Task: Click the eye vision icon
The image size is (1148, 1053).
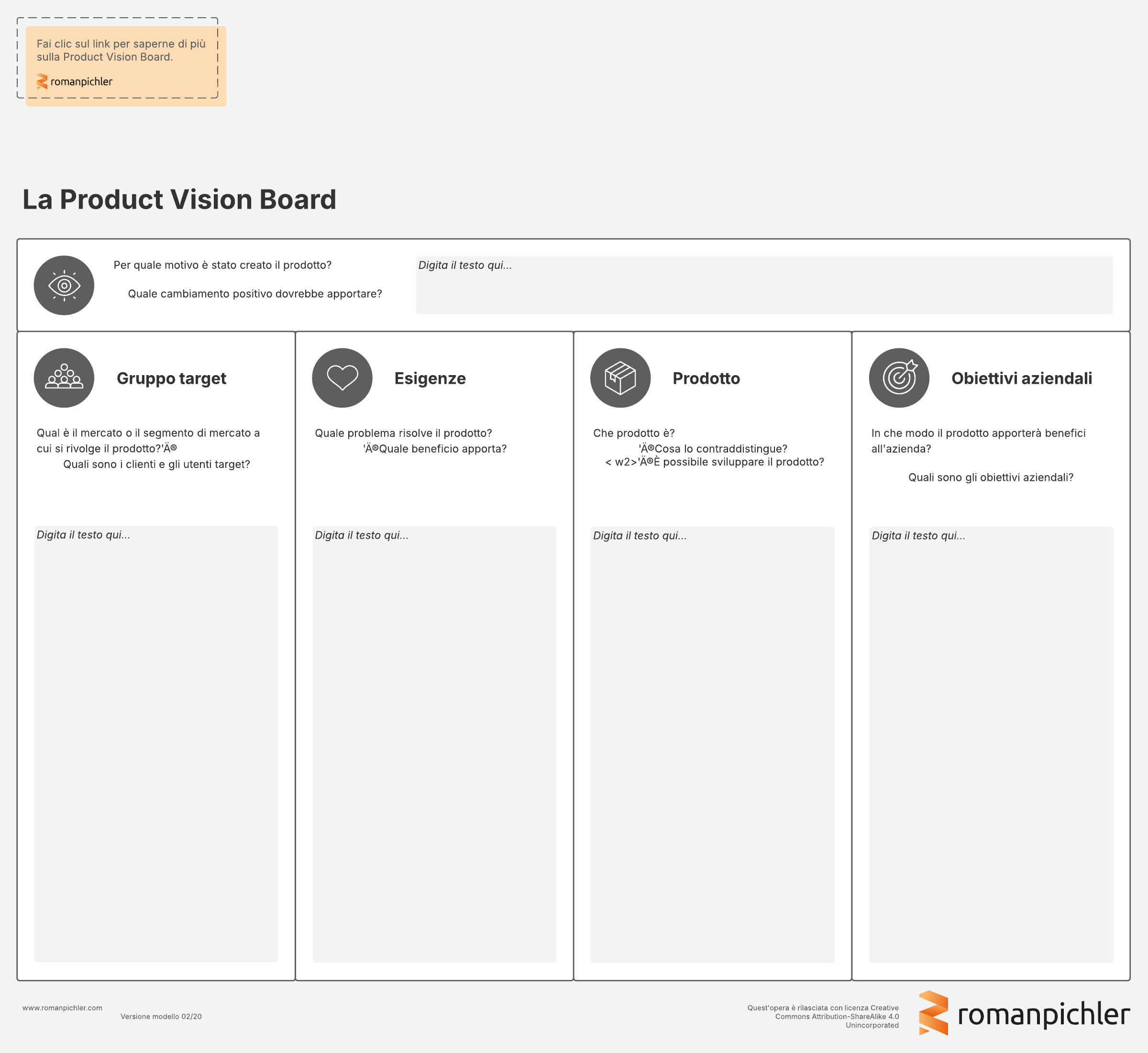Action: [x=64, y=285]
